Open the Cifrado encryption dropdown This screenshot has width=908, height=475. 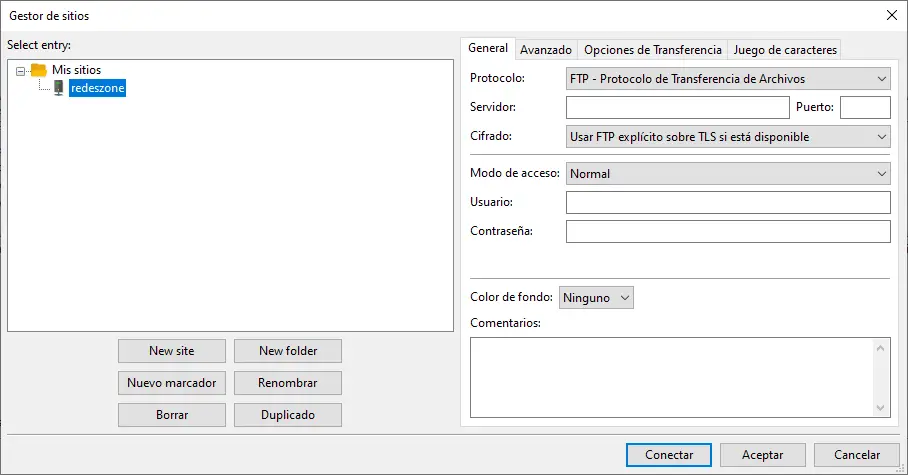coord(727,137)
